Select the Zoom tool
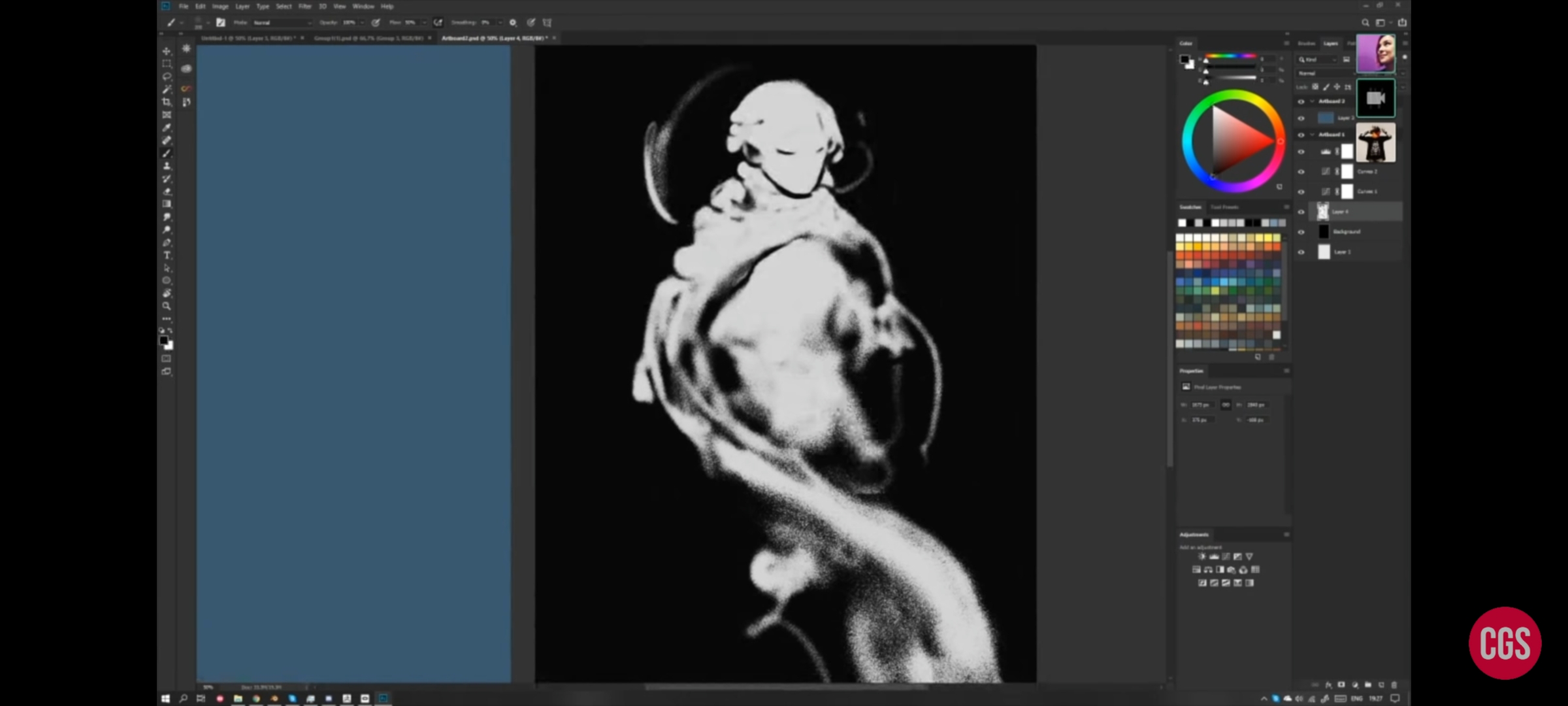 click(167, 306)
